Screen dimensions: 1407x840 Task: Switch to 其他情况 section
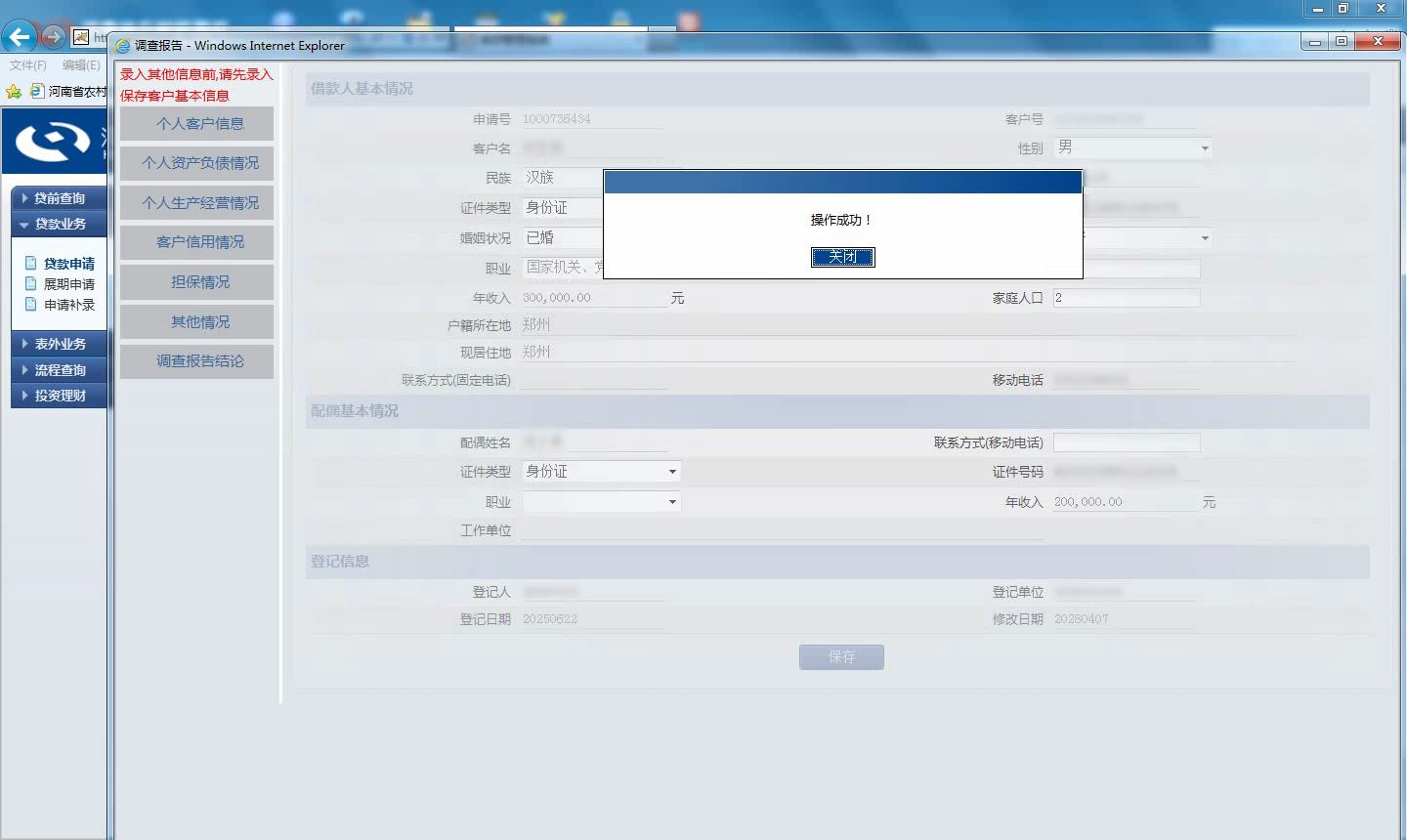tap(196, 321)
